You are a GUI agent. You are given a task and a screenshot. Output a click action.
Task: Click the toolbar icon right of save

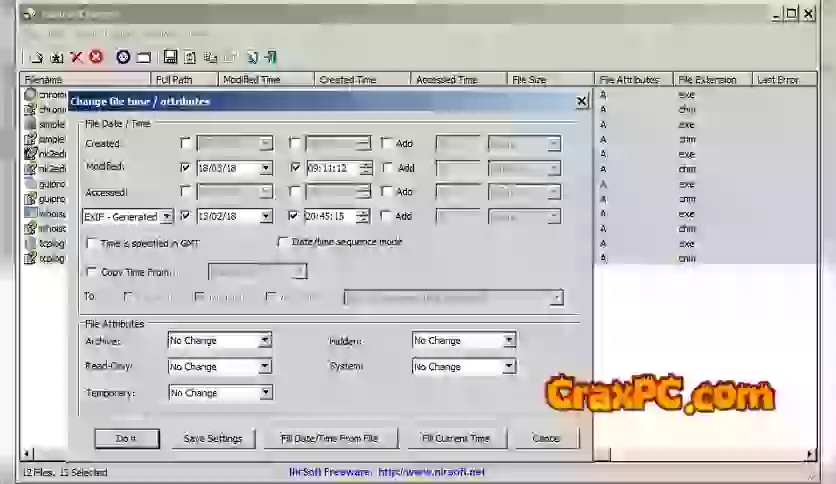pos(190,57)
